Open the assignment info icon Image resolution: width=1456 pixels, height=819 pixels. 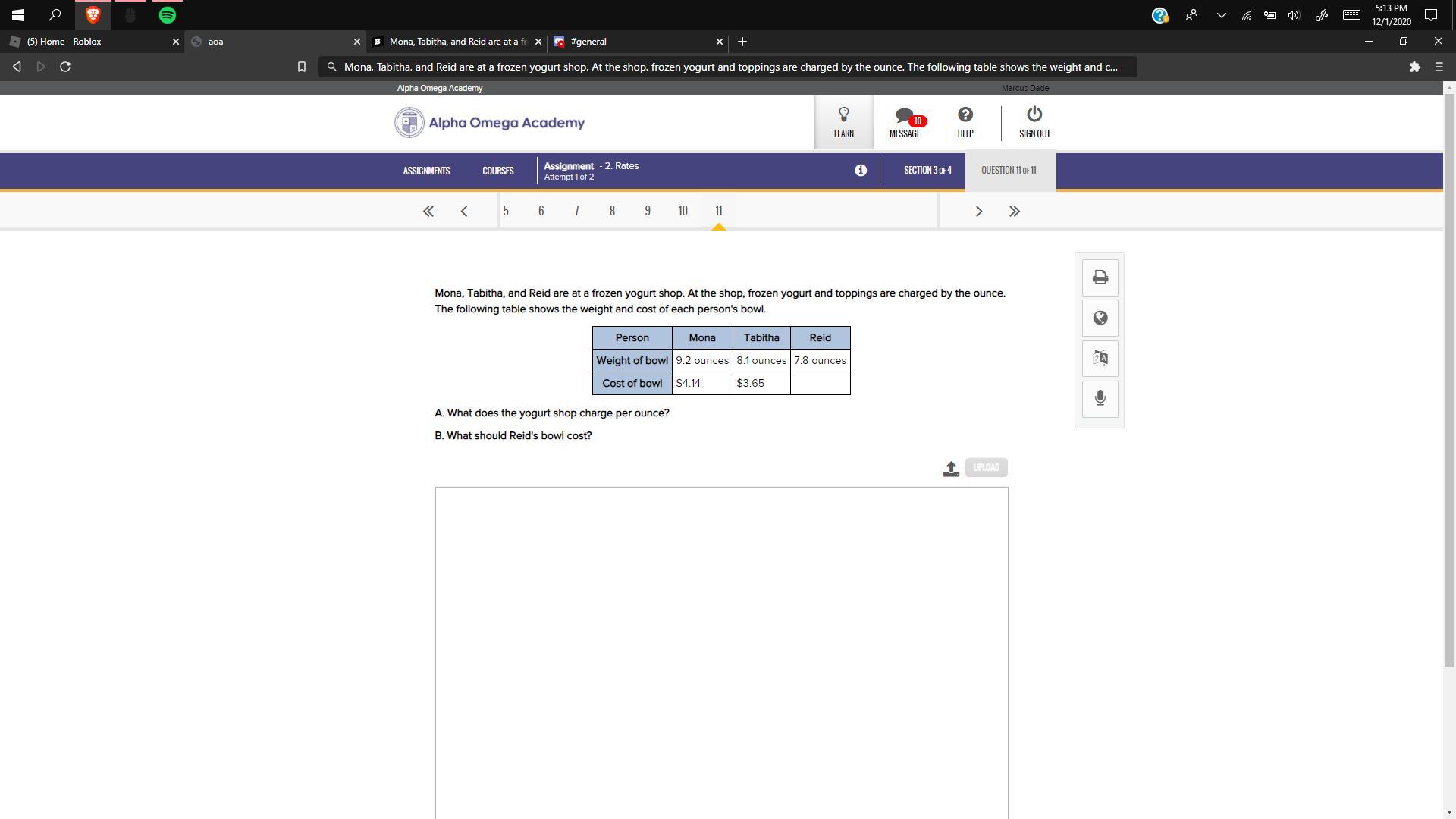(x=860, y=171)
